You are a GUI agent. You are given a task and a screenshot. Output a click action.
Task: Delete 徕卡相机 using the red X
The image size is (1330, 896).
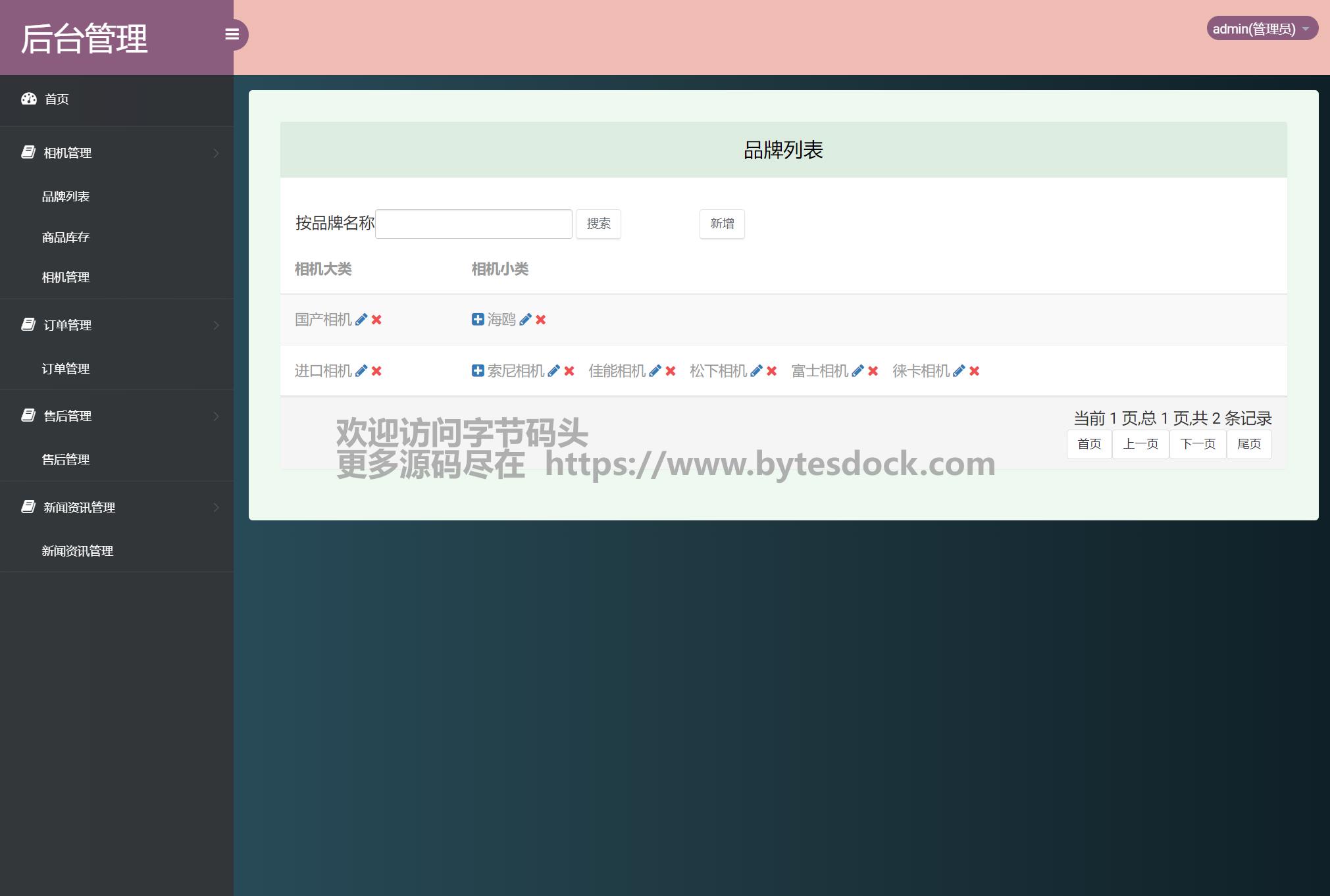[x=975, y=371]
